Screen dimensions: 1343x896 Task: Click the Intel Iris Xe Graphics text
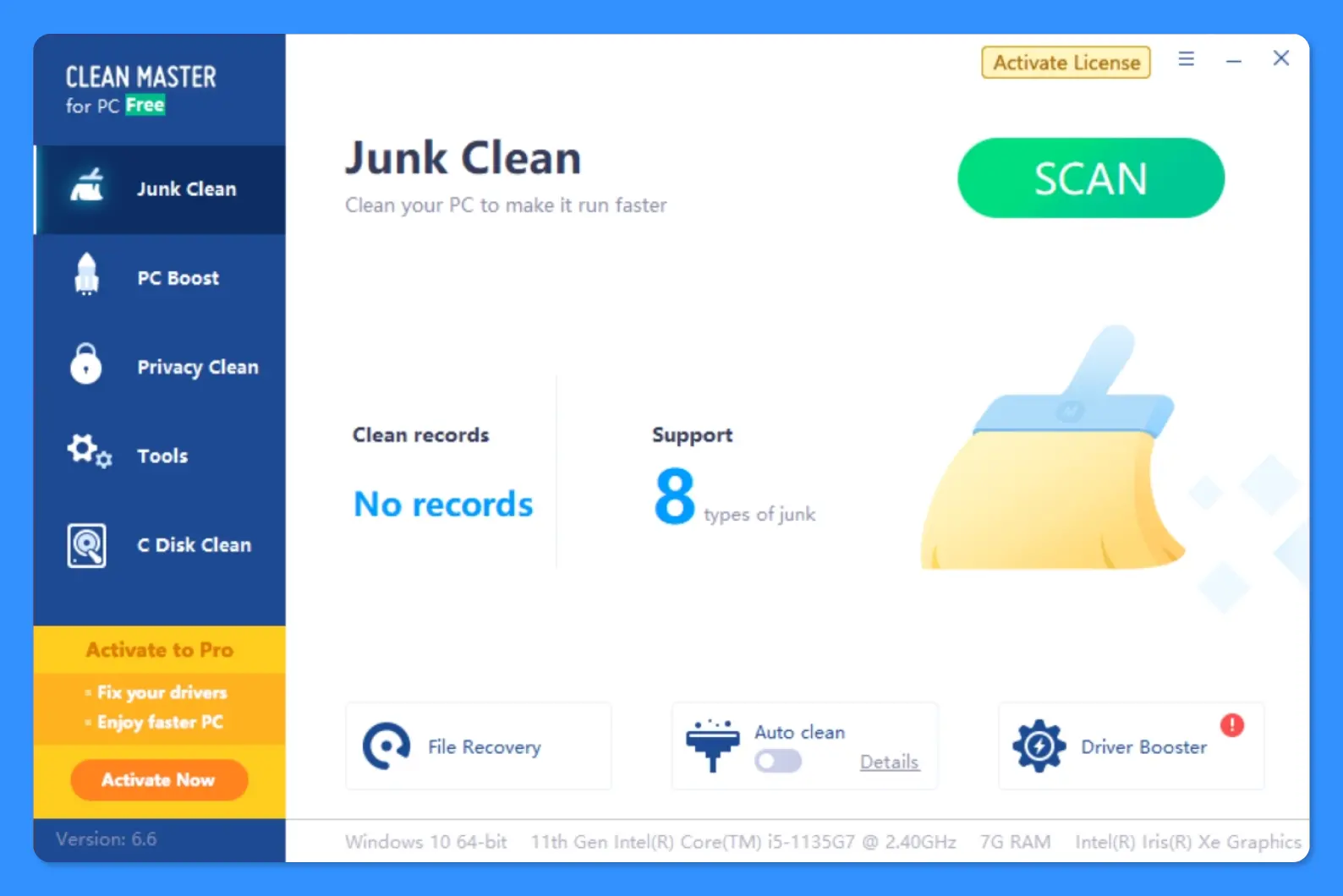tap(1188, 842)
